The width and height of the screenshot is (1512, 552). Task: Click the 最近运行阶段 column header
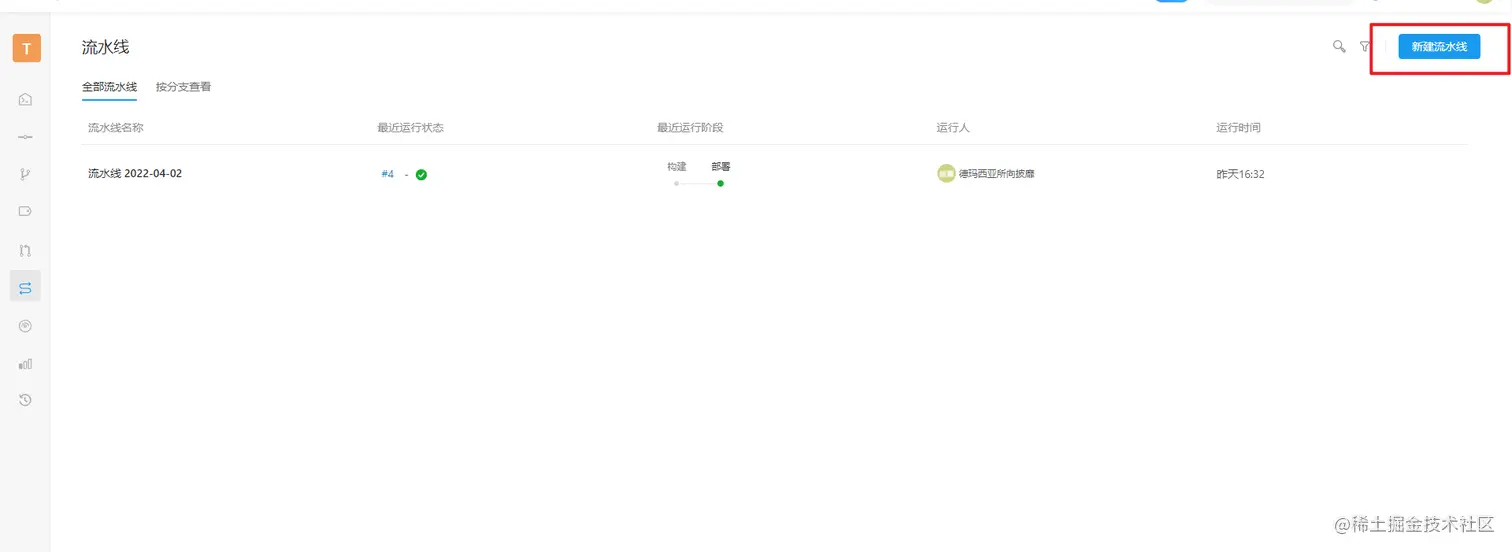690,128
